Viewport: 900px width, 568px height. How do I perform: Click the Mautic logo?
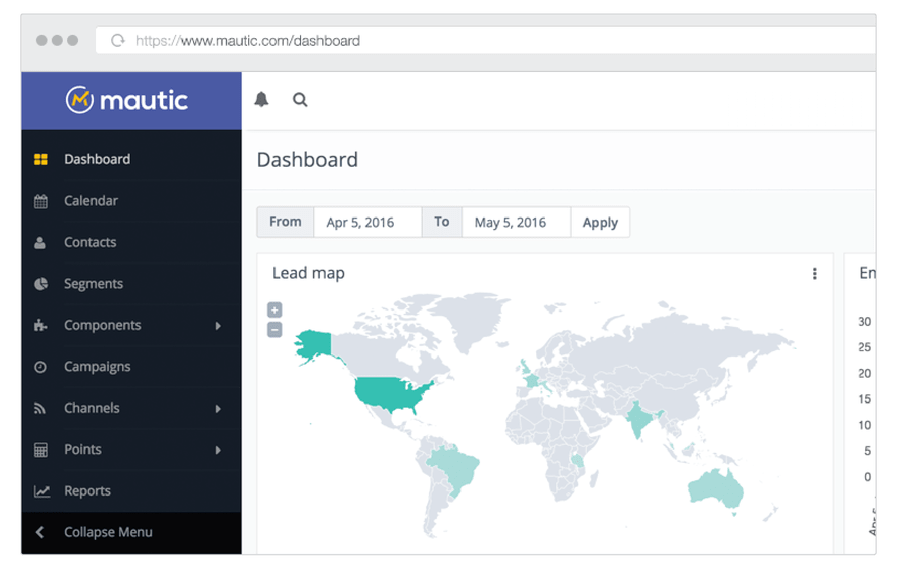click(127, 100)
